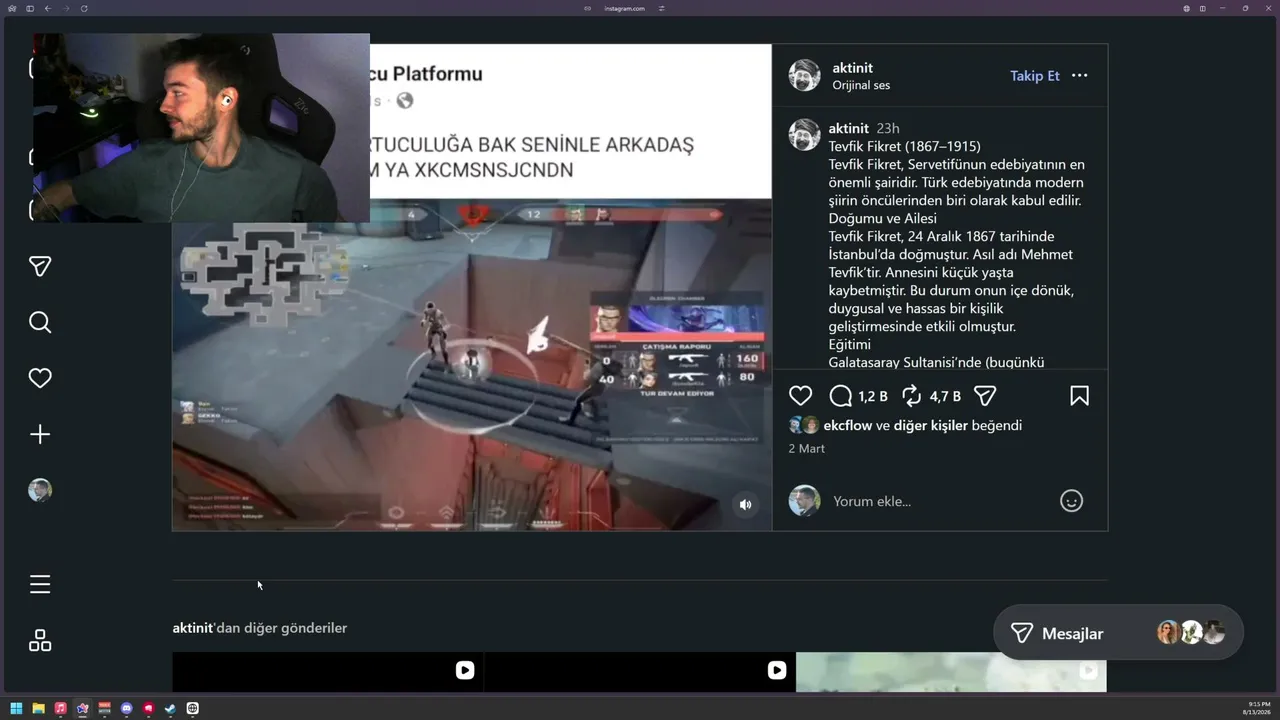
Task: Toggle the video sound with the speaker button
Action: [745, 505]
